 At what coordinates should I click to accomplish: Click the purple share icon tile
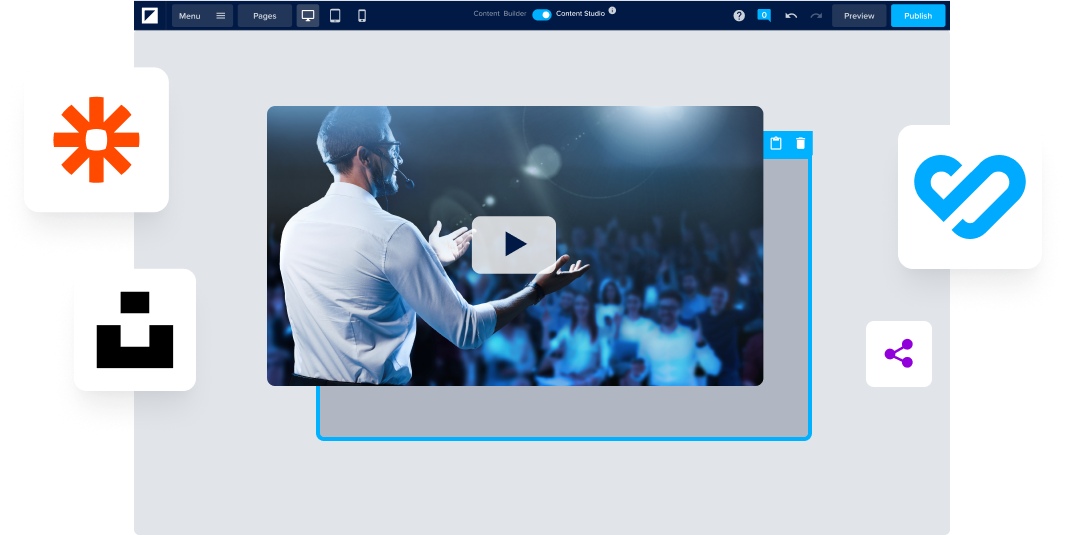[x=898, y=354]
